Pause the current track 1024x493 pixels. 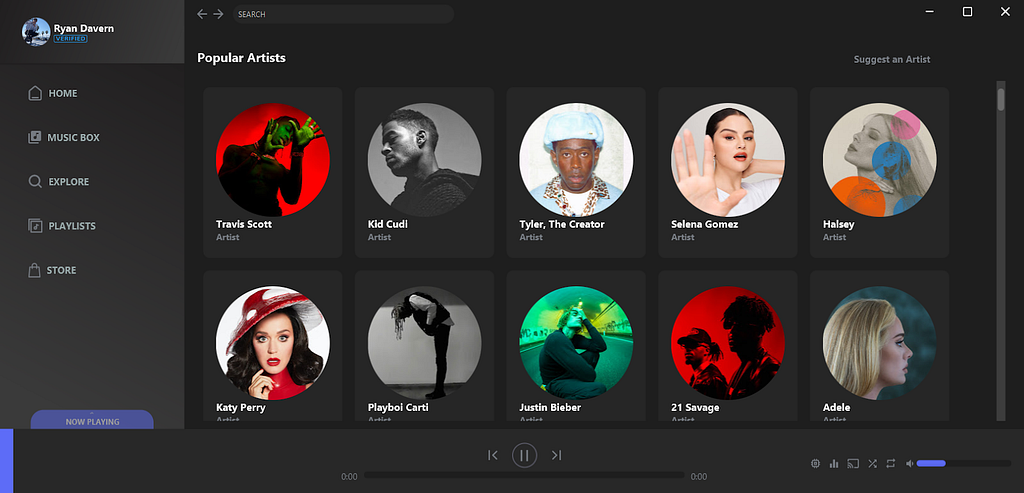524,455
